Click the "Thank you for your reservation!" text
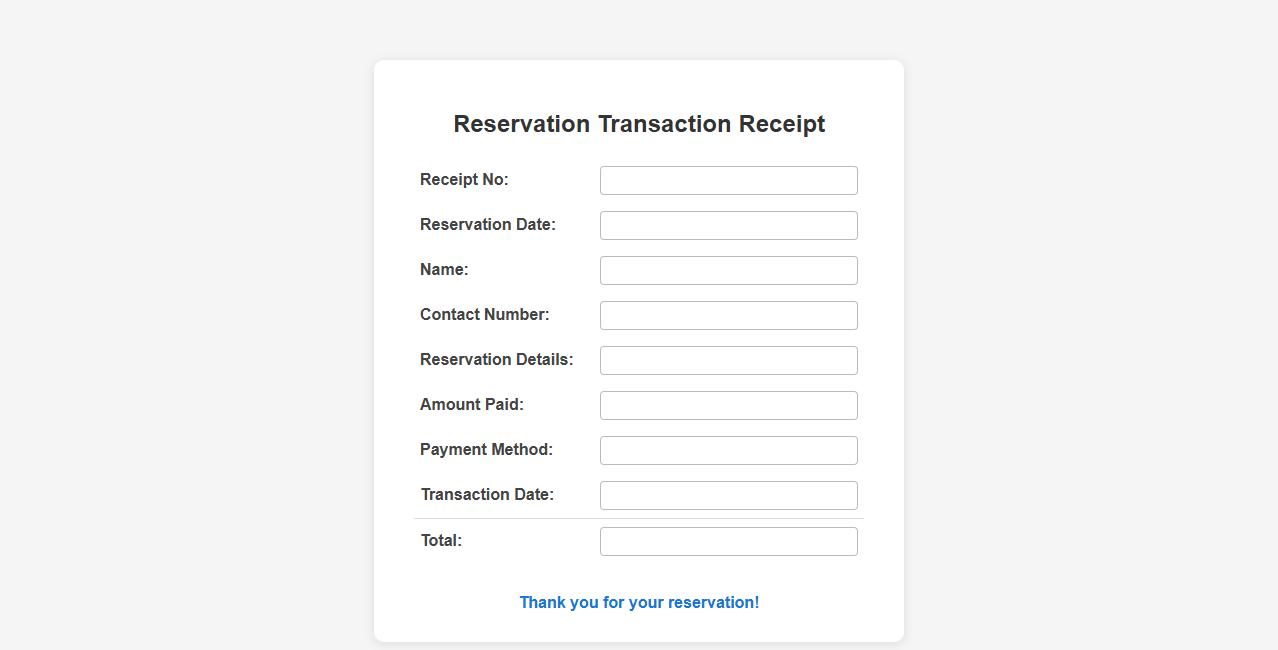The height and width of the screenshot is (650, 1278). point(639,603)
